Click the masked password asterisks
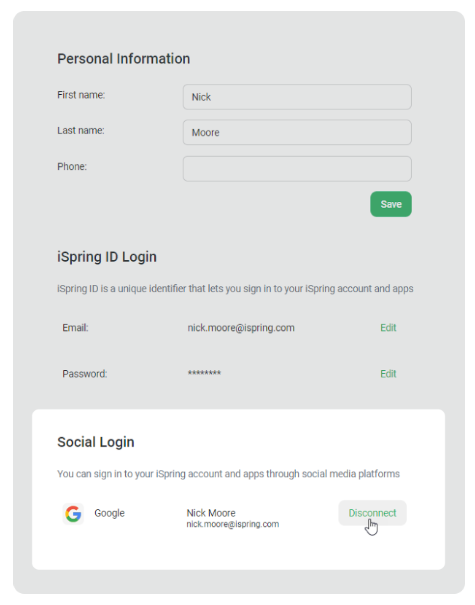475x605 pixels. pos(204,373)
